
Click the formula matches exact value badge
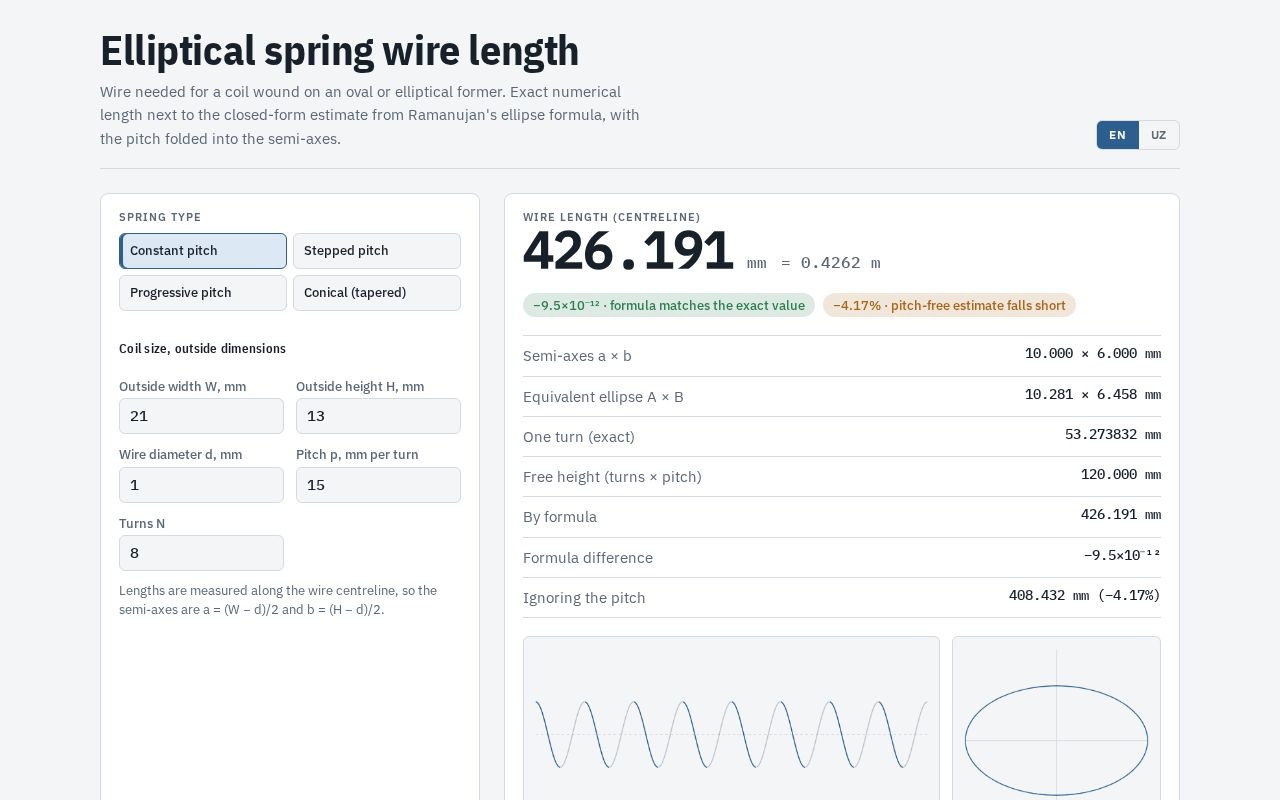669,305
